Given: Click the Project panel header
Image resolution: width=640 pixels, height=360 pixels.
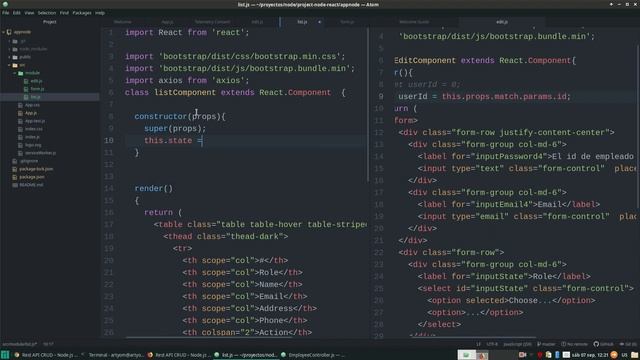Looking at the screenshot, I should (x=50, y=22).
